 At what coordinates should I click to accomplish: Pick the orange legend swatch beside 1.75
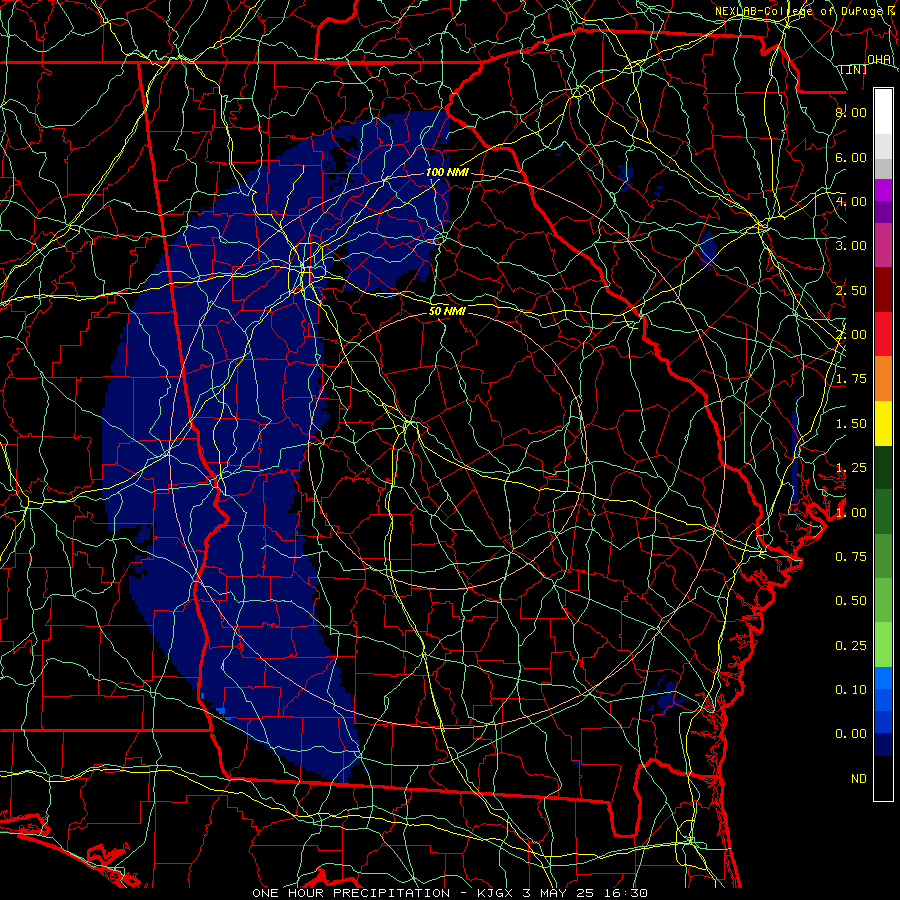883,379
